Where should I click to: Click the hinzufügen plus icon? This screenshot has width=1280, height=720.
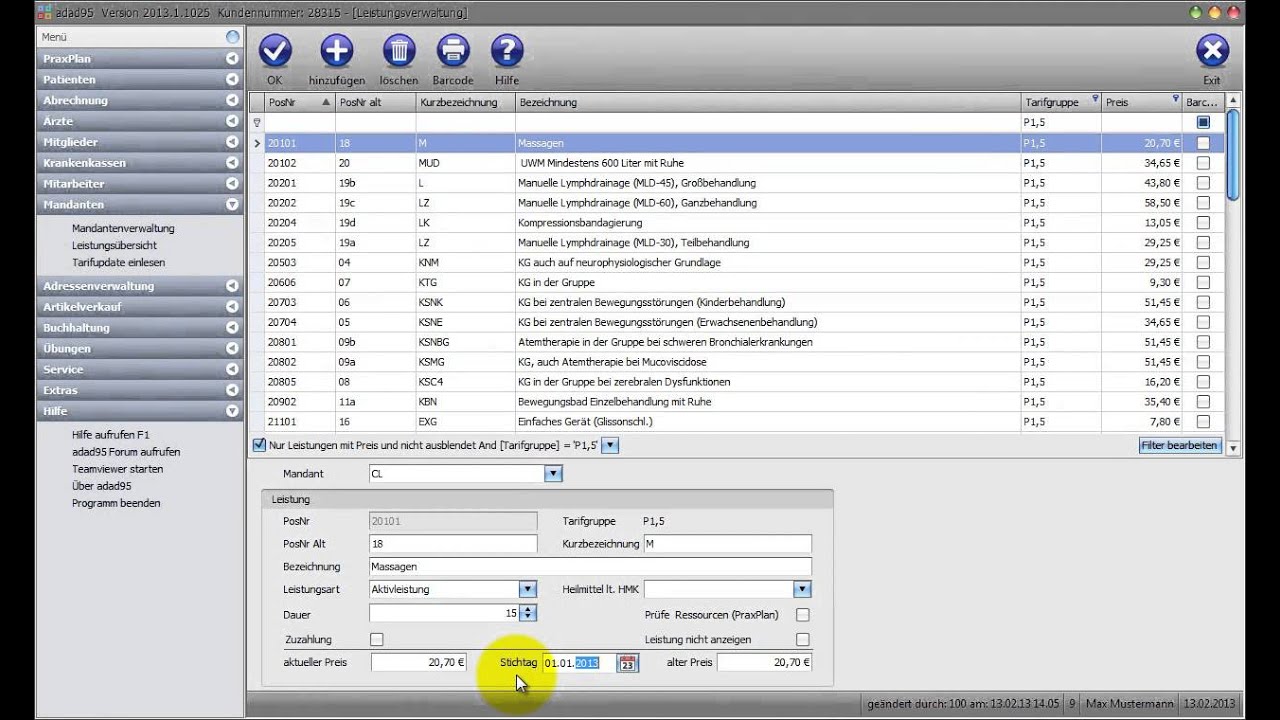click(337, 50)
